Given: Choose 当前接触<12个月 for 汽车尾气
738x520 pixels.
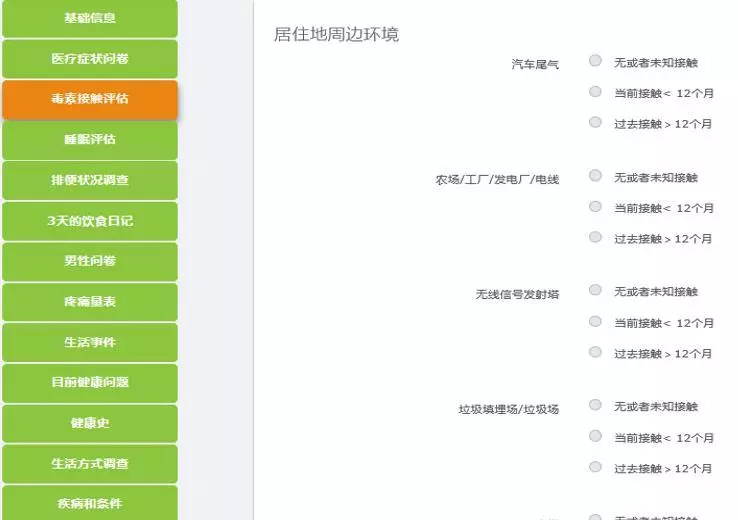Looking at the screenshot, I should pos(596,92).
